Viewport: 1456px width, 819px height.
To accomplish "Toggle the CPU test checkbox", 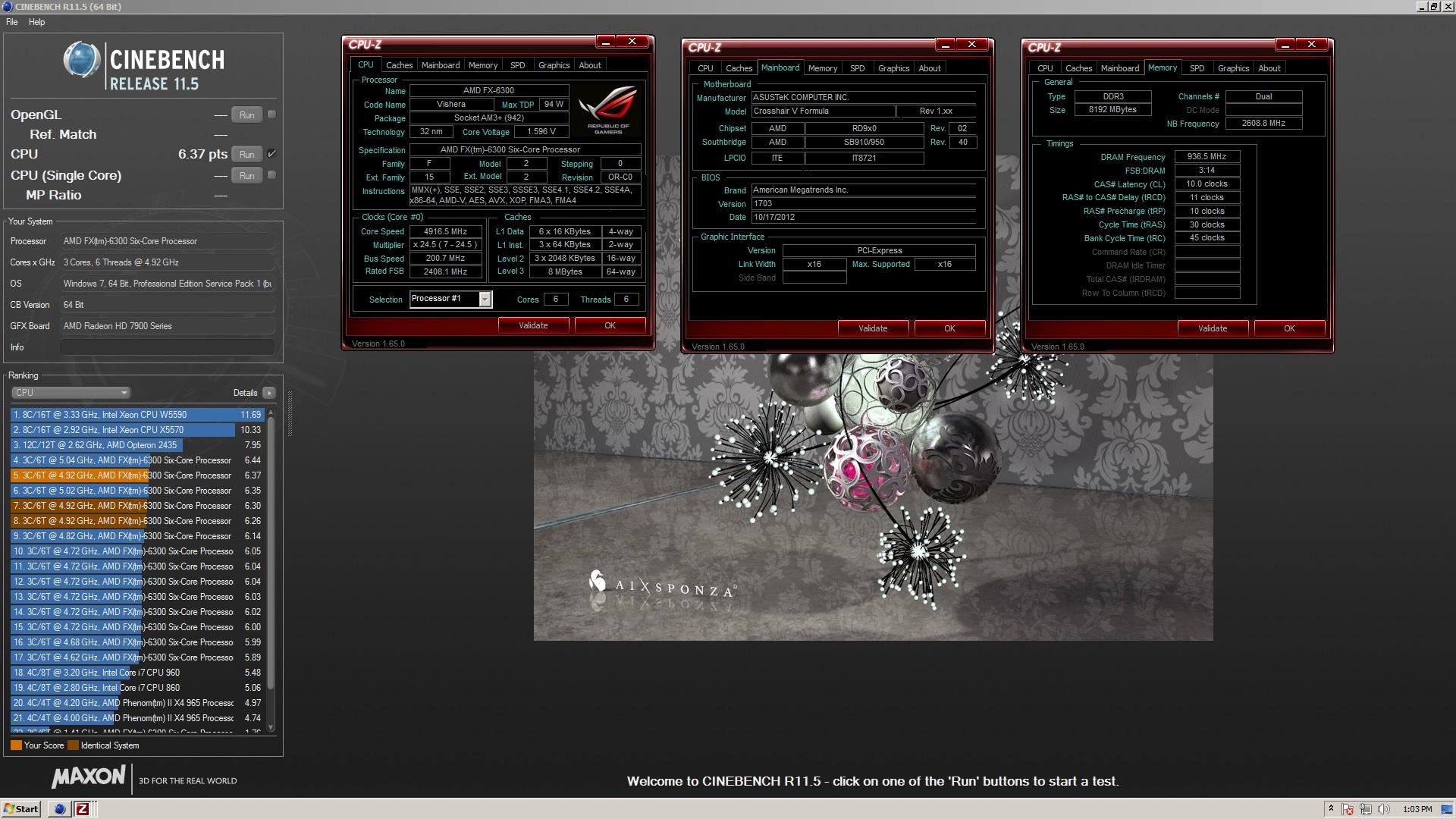I will (x=271, y=154).
